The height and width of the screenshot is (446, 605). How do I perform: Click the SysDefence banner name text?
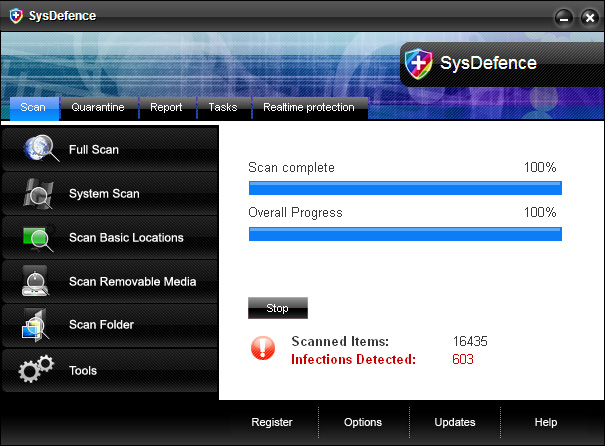[x=488, y=63]
